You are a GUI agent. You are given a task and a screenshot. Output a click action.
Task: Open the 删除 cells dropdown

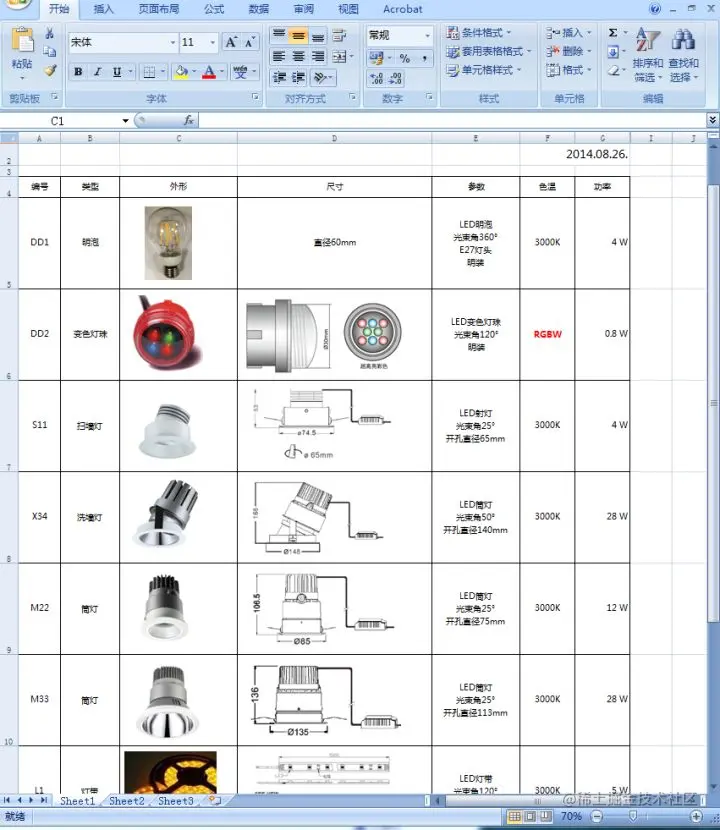click(x=568, y=51)
